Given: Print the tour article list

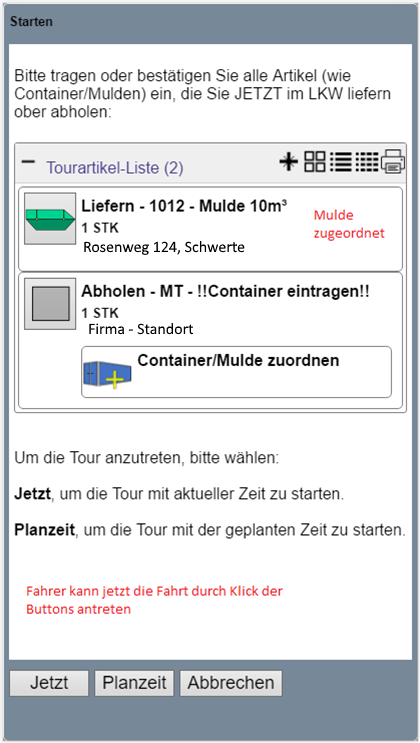Looking at the screenshot, I should tap(393, 162).
